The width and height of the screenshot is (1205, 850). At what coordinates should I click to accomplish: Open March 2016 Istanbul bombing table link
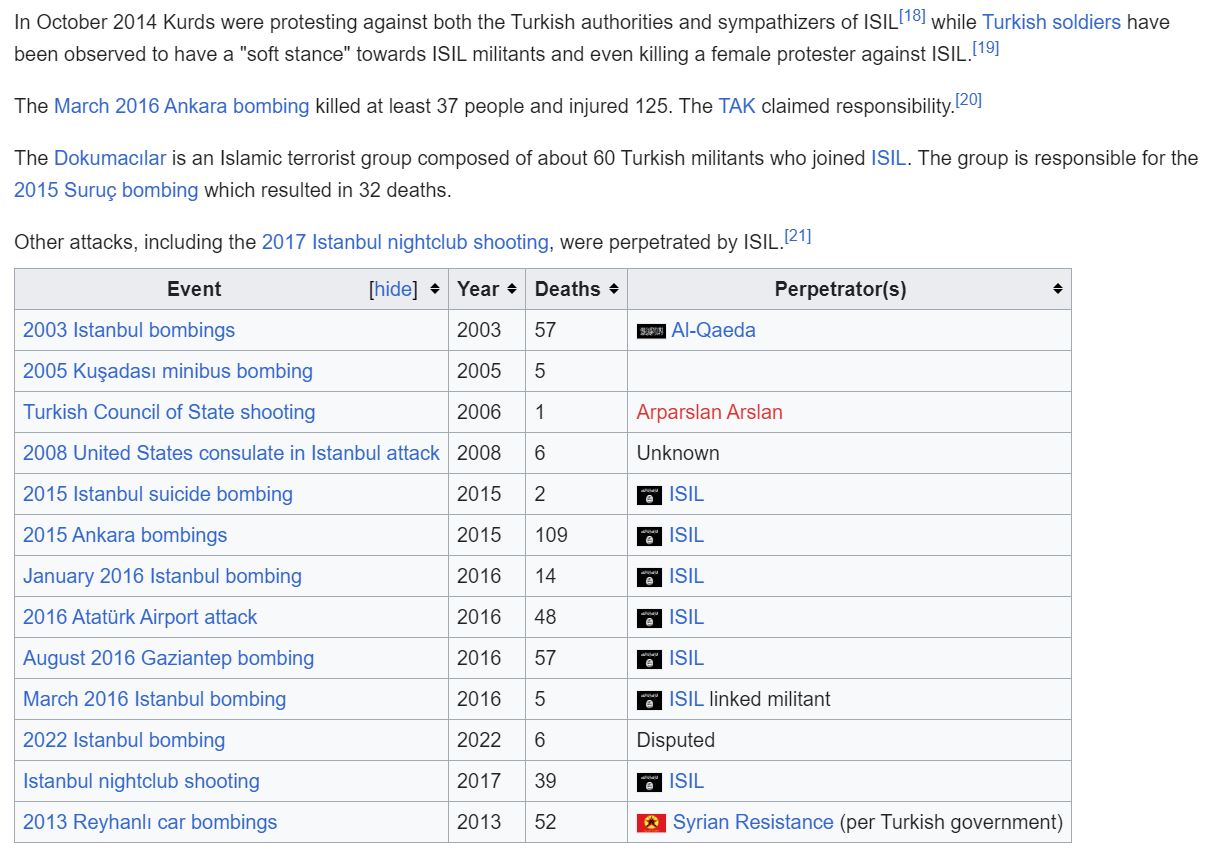tap(154, 699)
